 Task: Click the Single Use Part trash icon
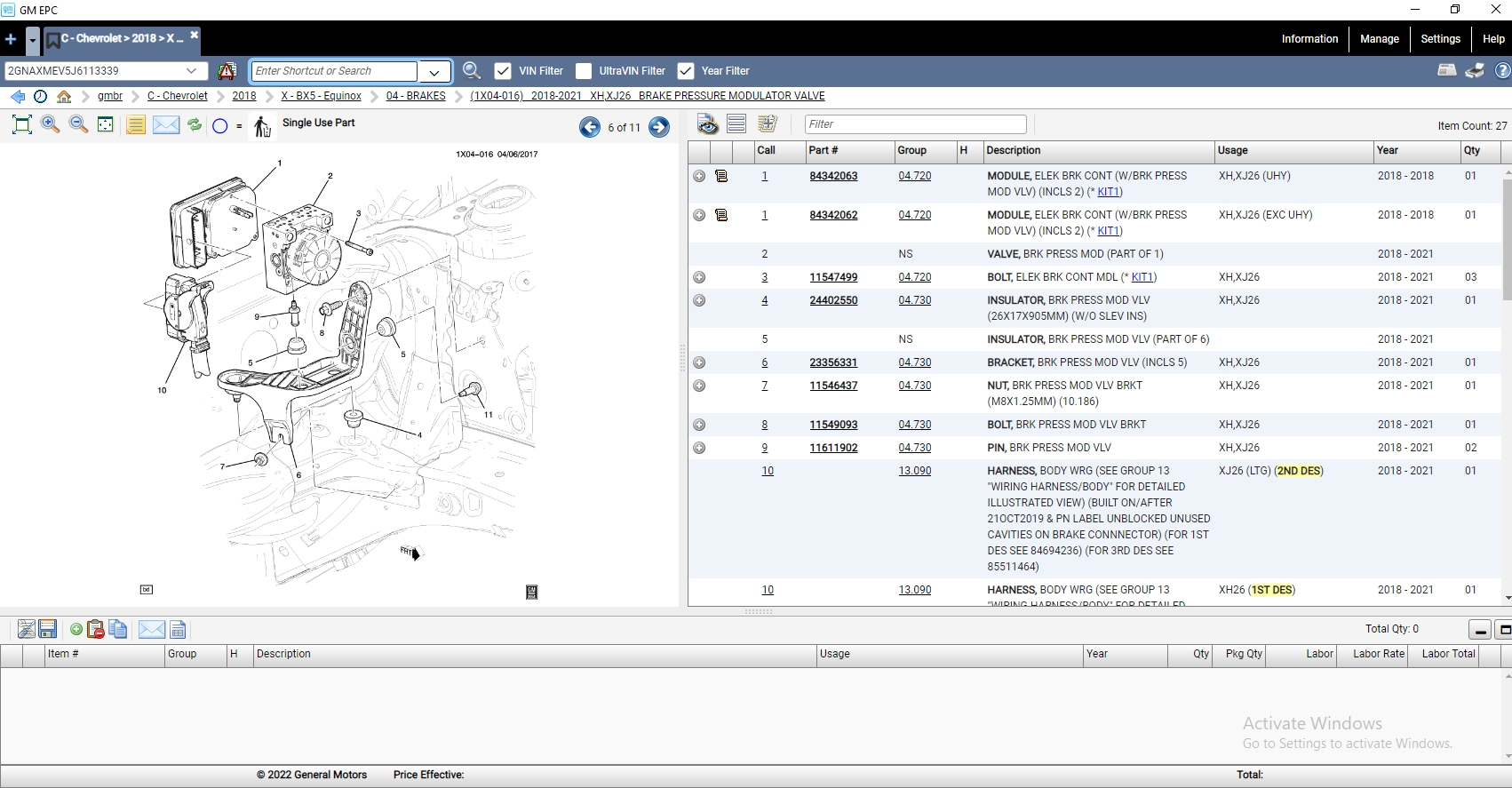tap(262, 127)
